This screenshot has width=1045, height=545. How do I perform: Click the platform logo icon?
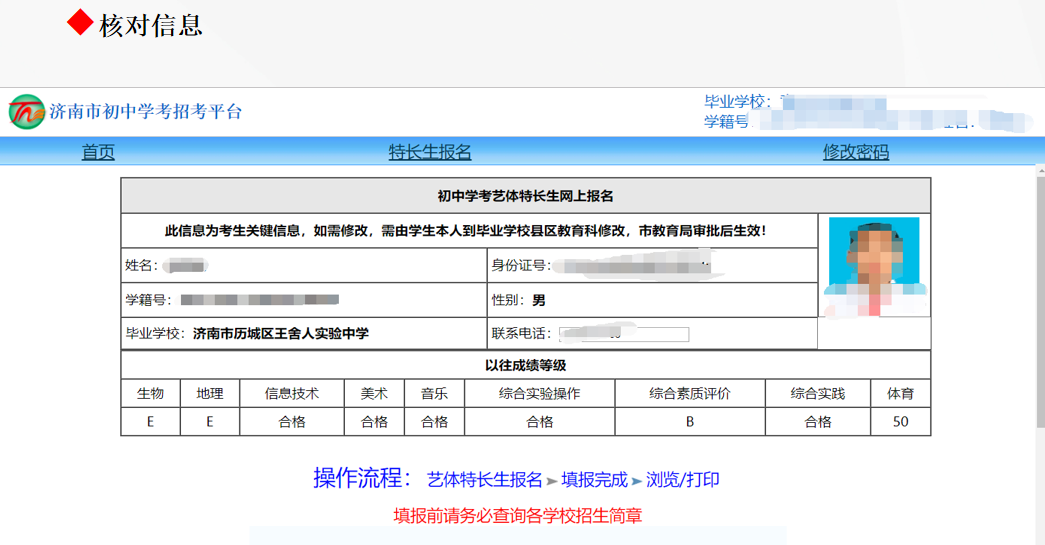[27, 112]
